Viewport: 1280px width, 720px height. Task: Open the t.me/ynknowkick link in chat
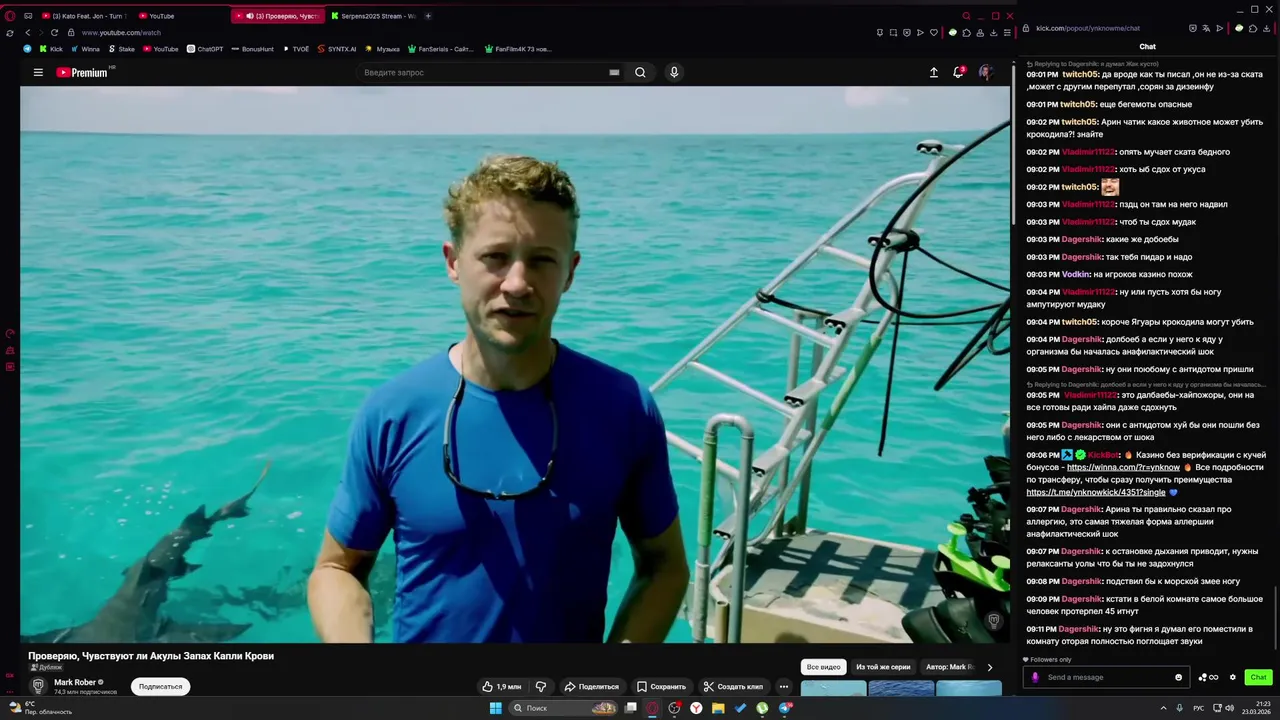pyautogui.click(x=1095, y=492)
